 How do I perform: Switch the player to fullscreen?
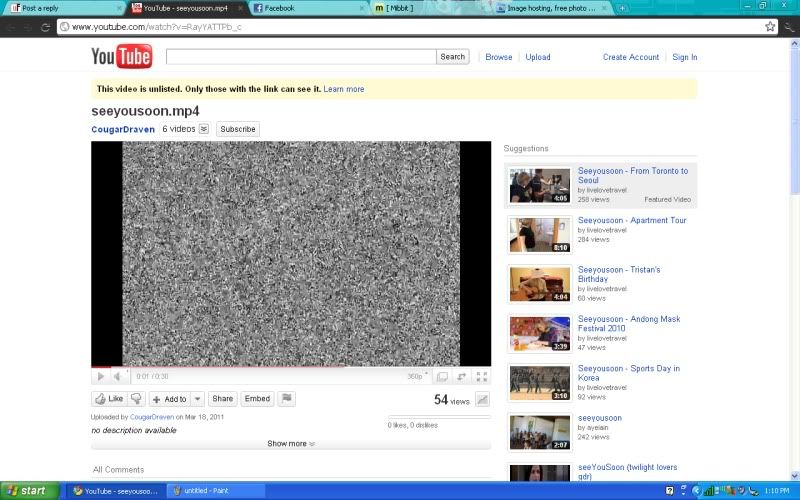click(x=481, y=377)
